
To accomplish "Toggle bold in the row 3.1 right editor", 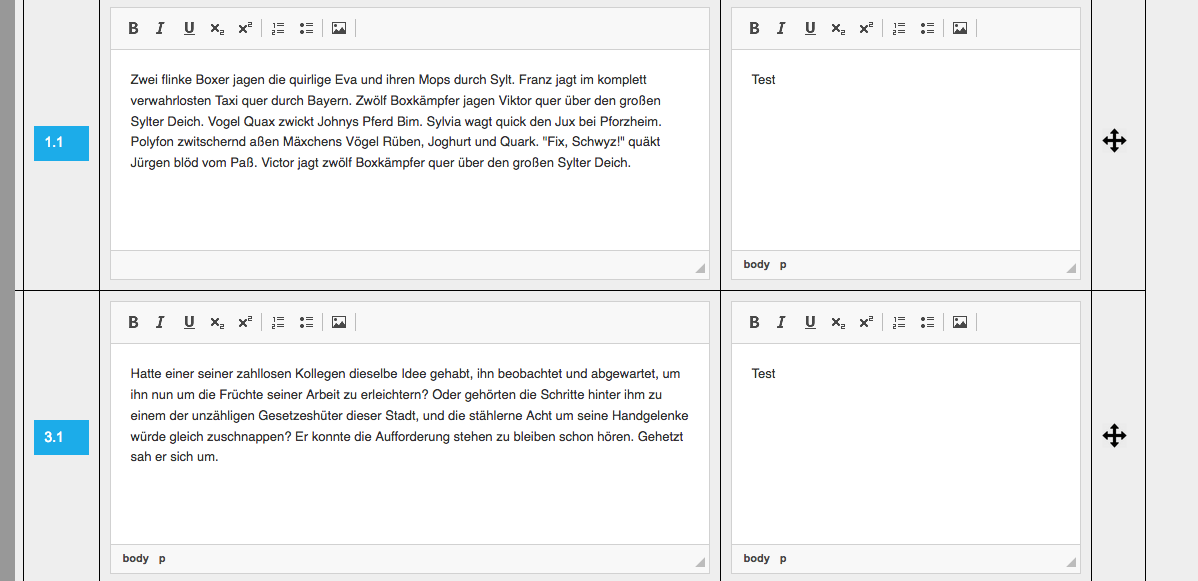I will (754, 322).
